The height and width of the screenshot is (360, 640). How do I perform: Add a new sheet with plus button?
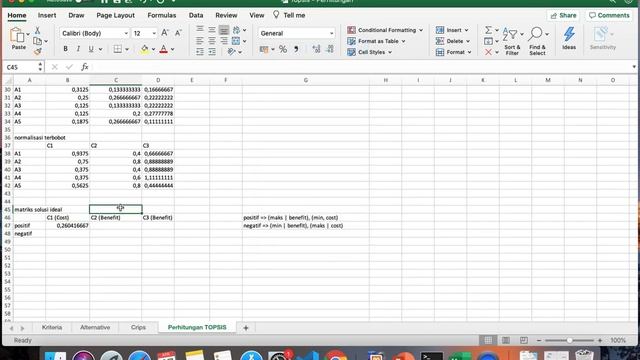click(246, 328)
